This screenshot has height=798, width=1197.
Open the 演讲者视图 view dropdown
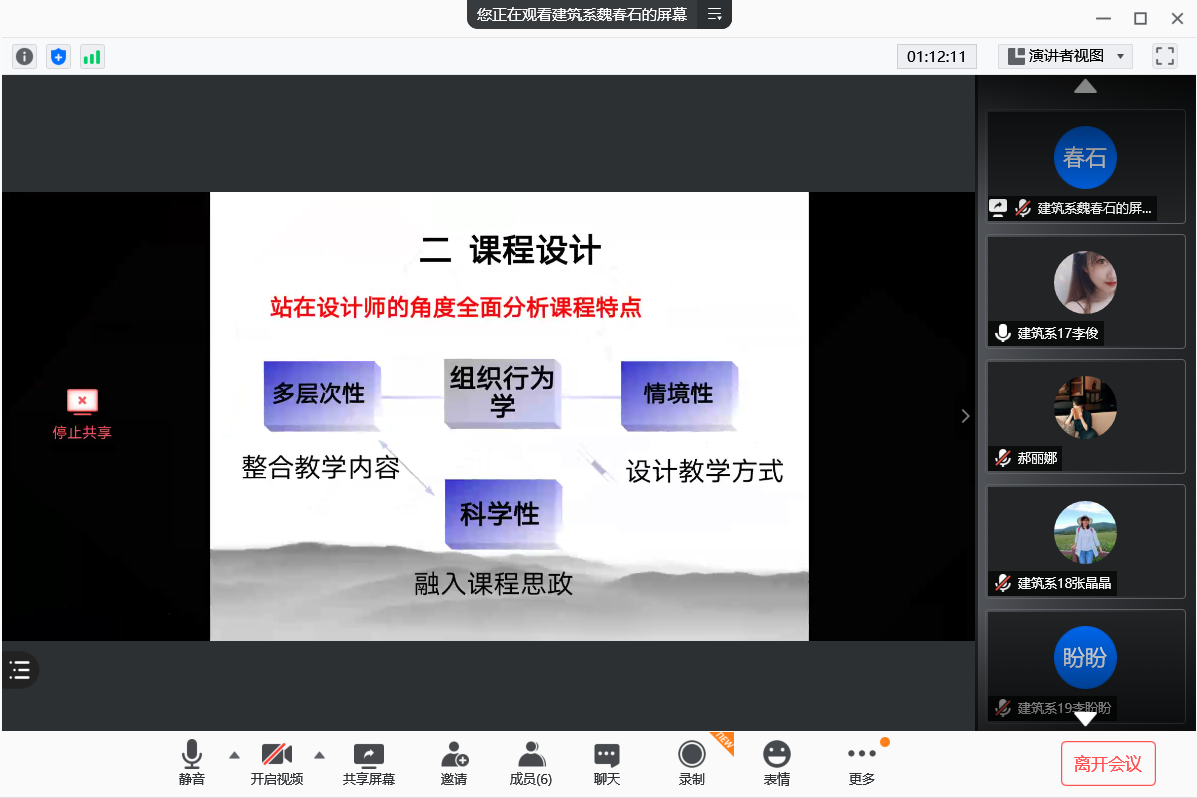1065,56
